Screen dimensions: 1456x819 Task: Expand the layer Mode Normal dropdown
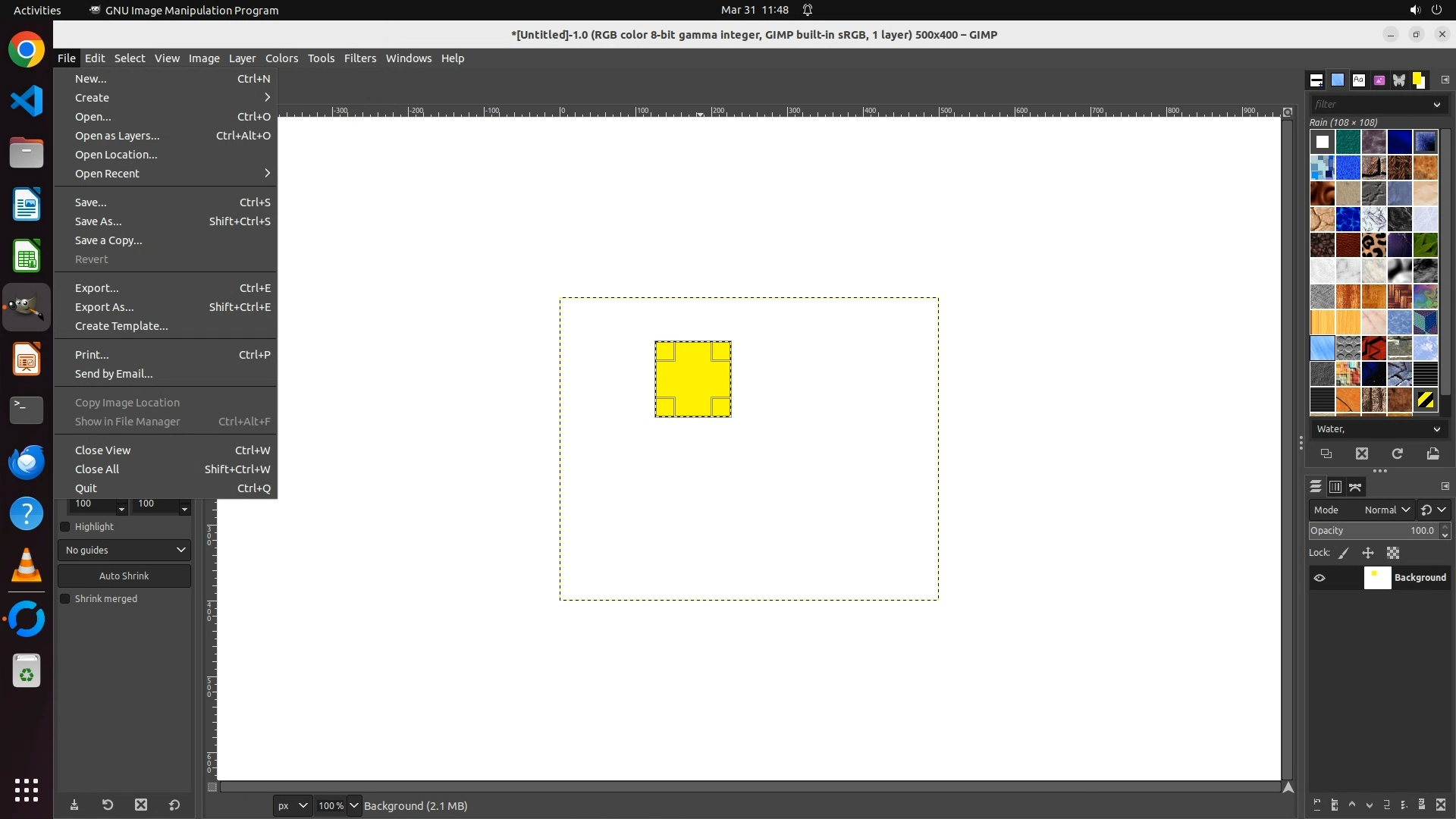(x=1386, y=510)
